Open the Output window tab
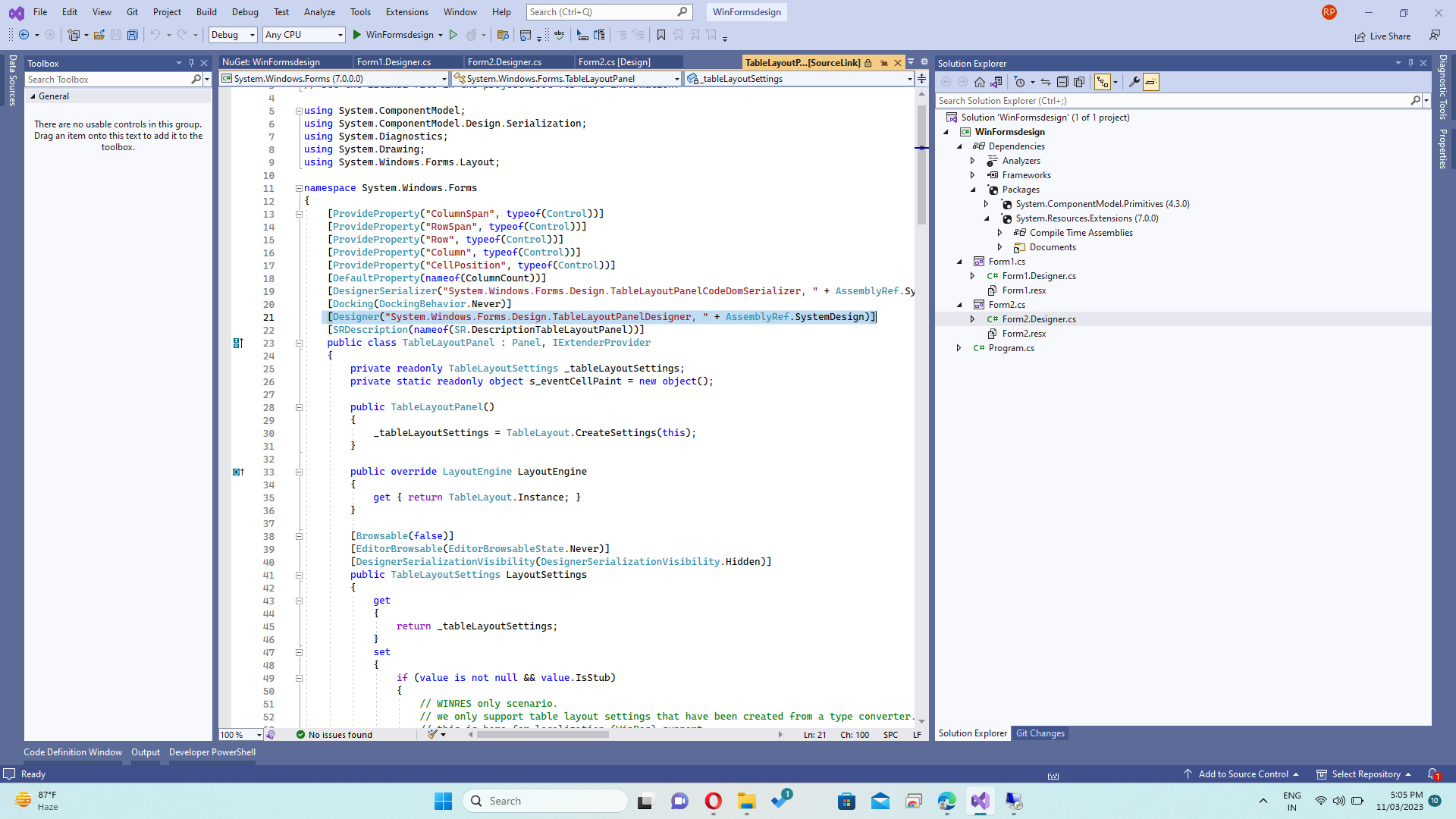This screenshot has width=1456, height=819. coord(146,752)
